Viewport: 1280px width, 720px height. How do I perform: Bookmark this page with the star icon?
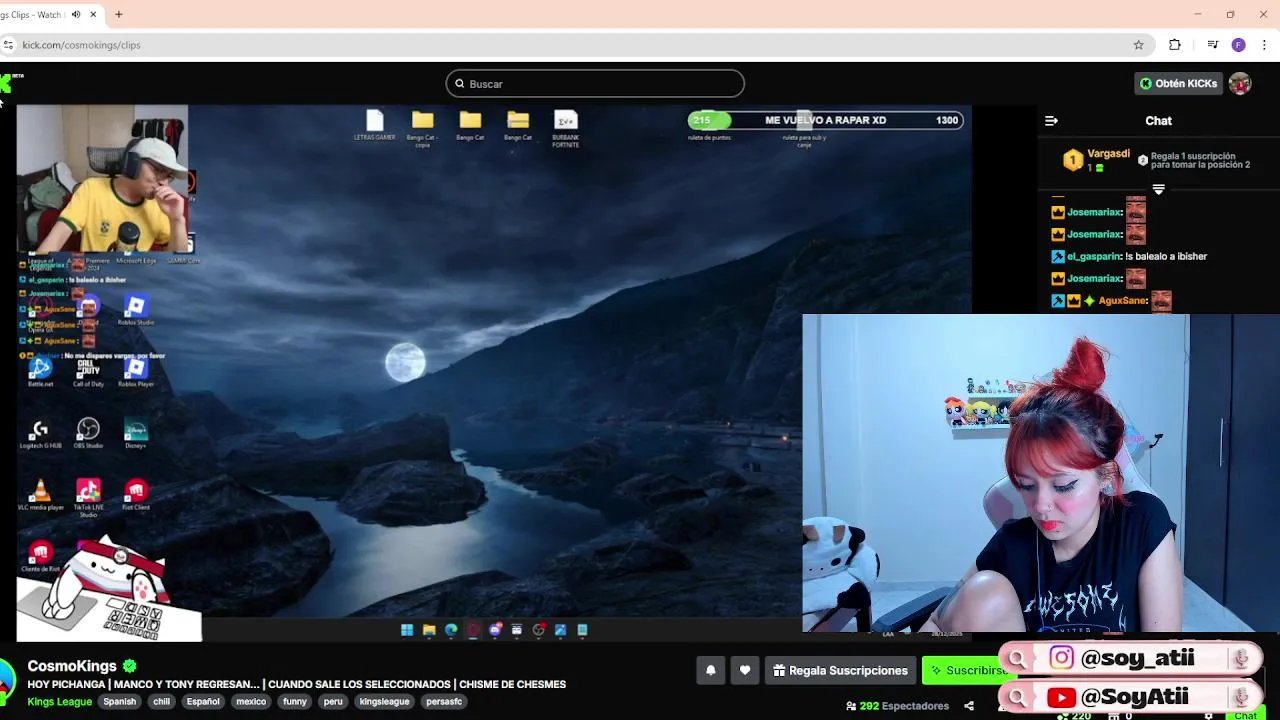(x=1138, y=45)
